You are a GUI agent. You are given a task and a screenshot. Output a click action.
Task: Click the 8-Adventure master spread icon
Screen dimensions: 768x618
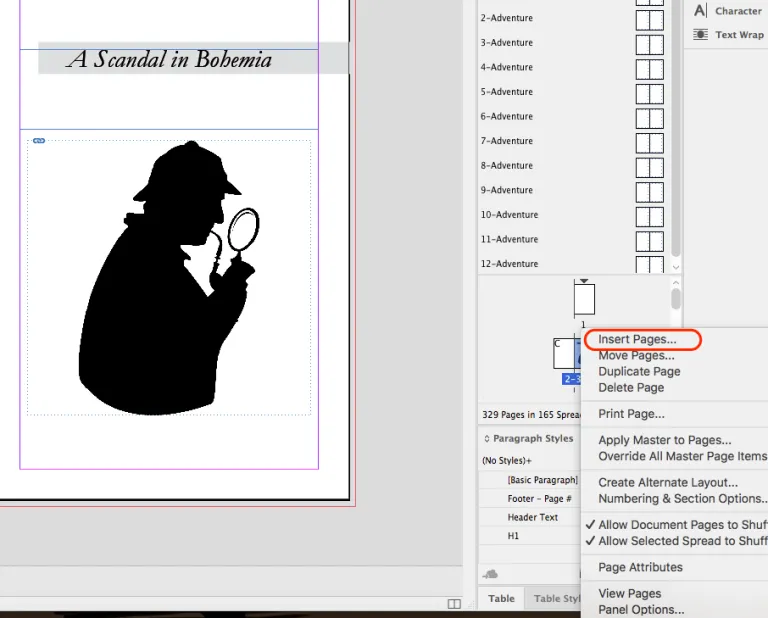[x=649, y=167]
